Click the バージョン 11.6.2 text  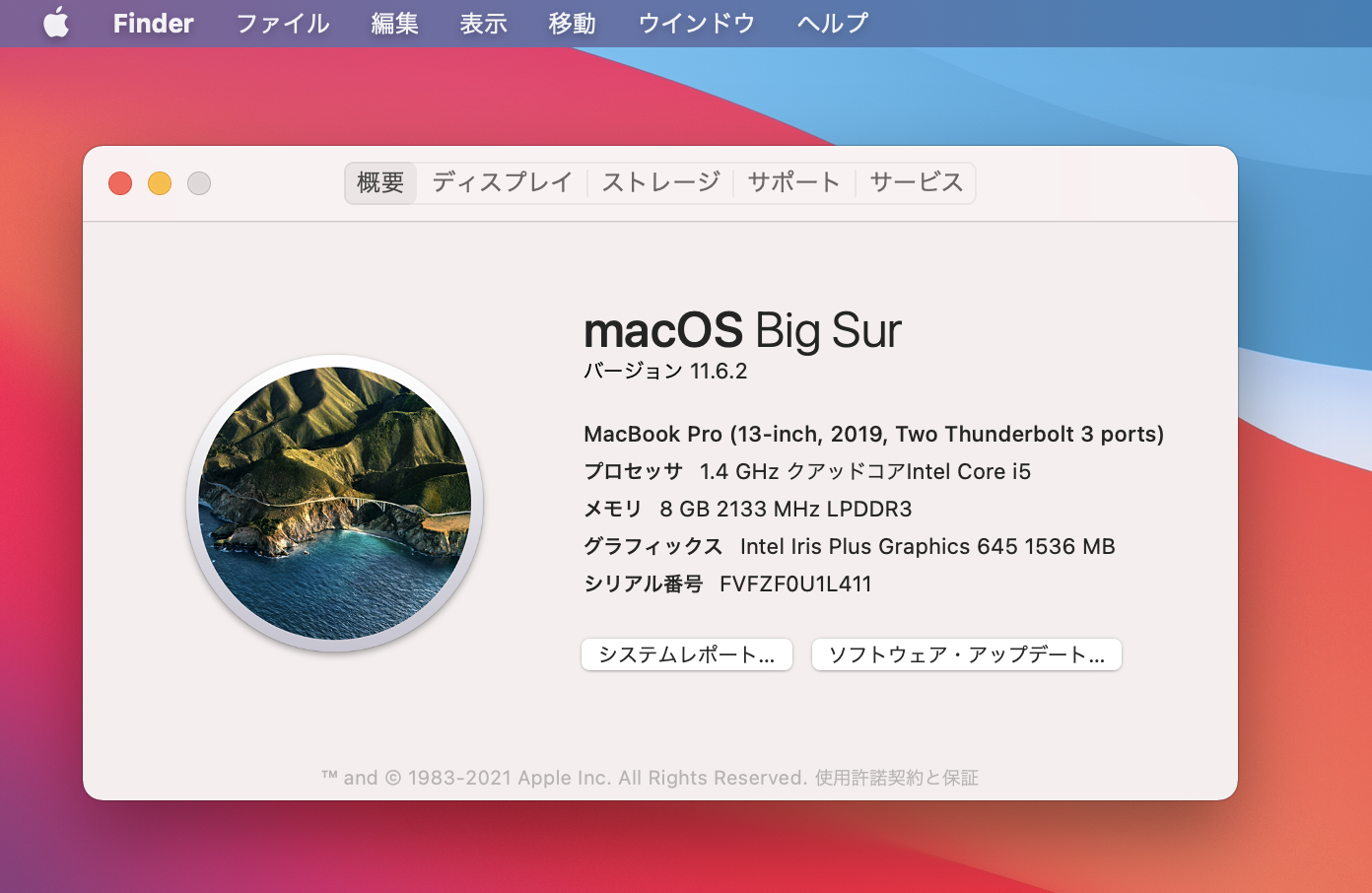pos(665,372)
